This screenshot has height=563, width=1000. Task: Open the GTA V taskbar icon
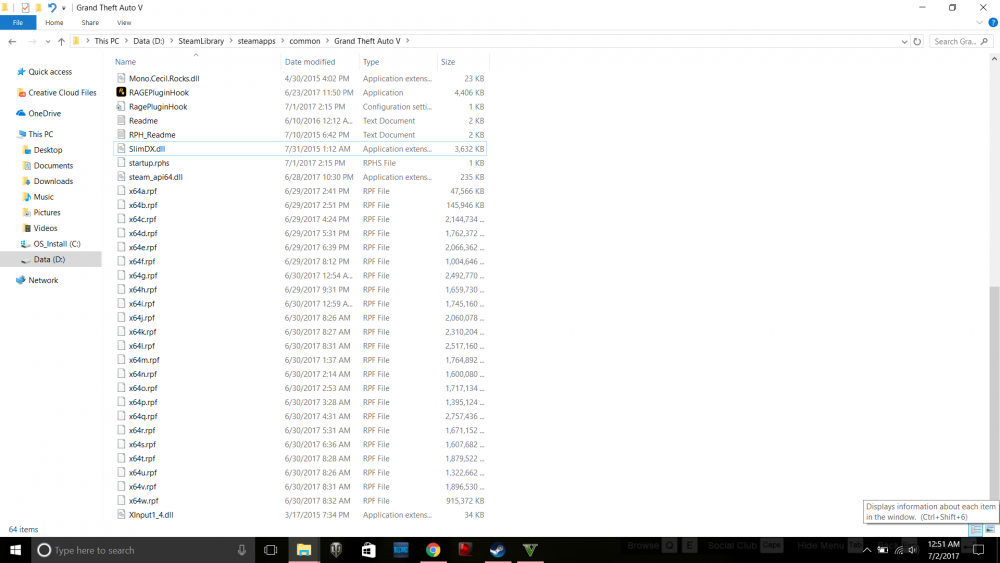[530, 550]
